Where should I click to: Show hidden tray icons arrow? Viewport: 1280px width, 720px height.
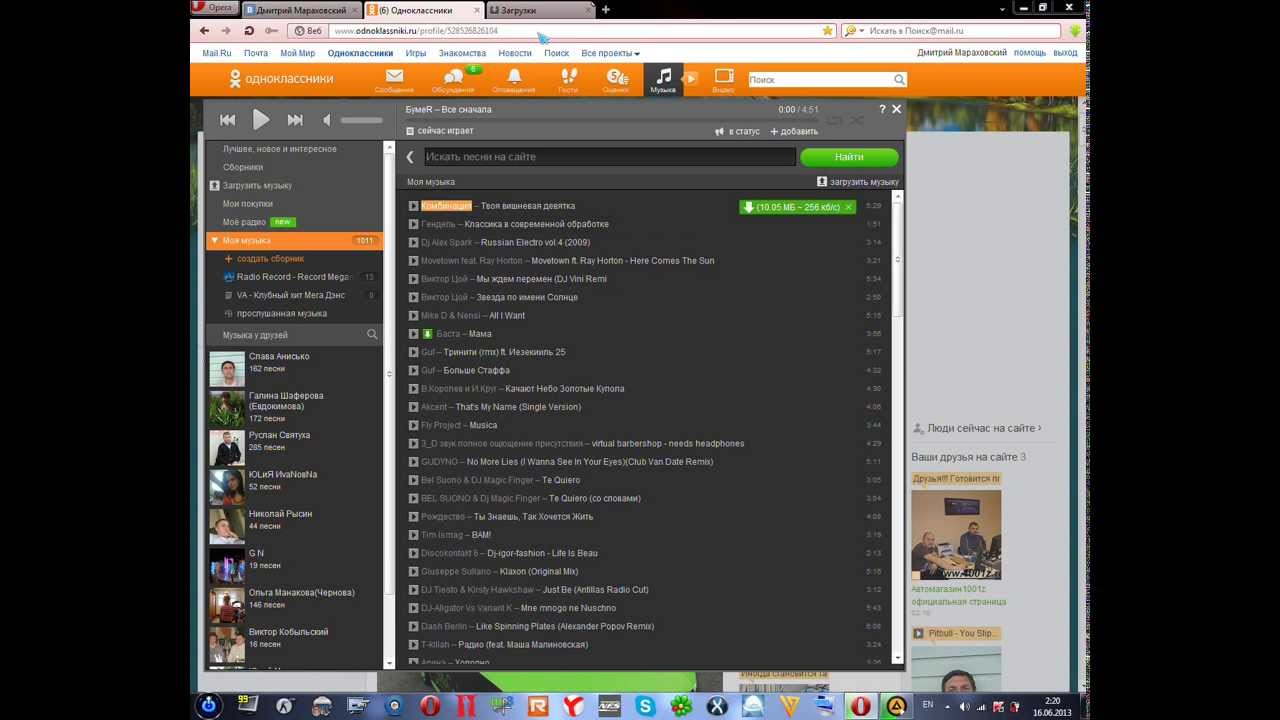coord(947,705)
